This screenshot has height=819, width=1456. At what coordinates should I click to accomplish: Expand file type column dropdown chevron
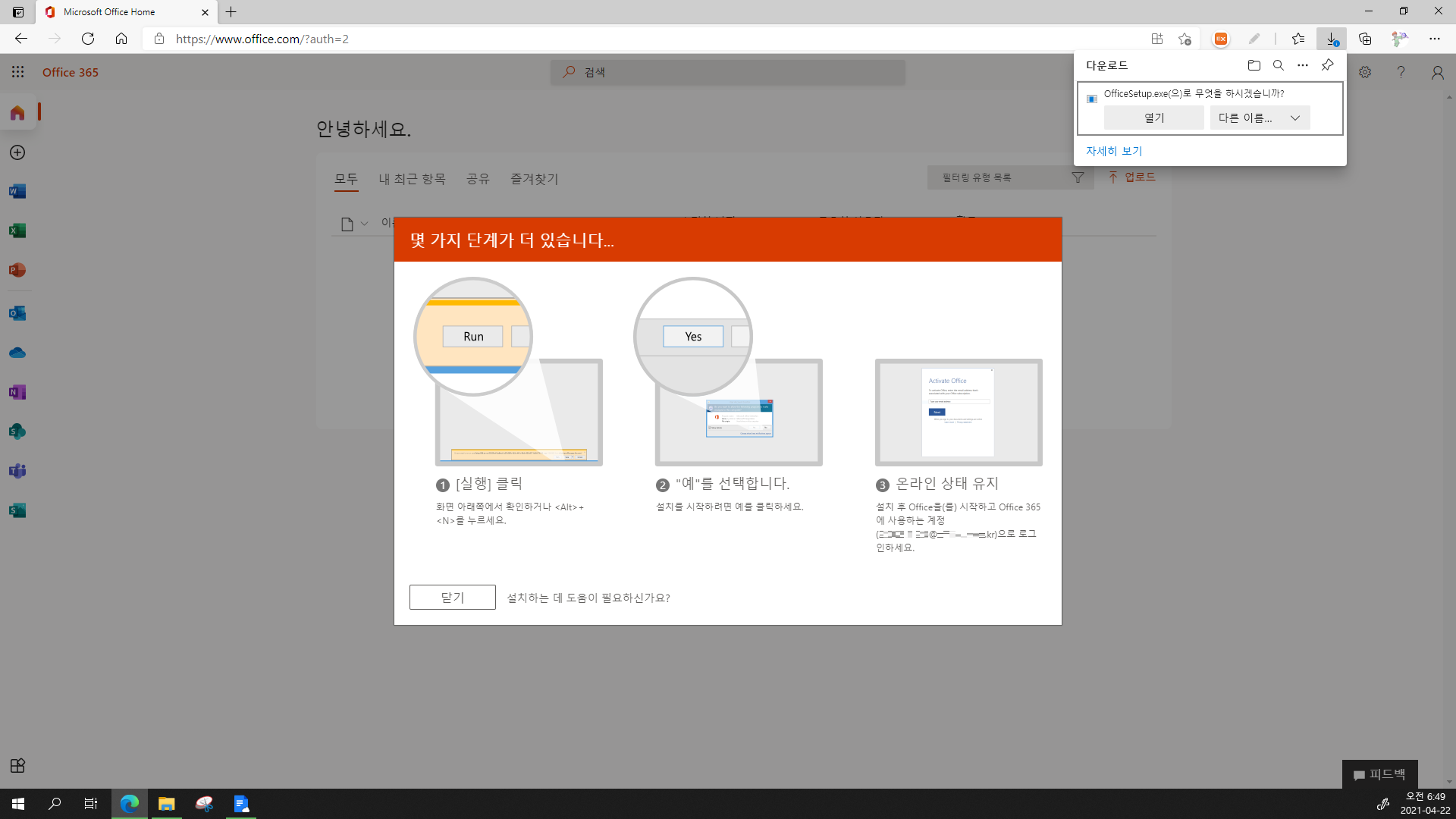click(364, 224)
